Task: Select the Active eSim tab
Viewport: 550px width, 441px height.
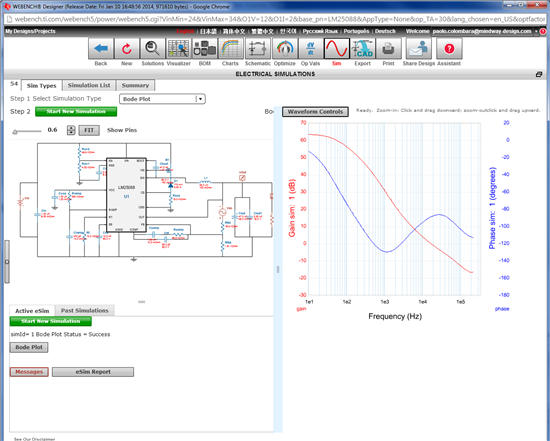Action: tap(32, 311)
